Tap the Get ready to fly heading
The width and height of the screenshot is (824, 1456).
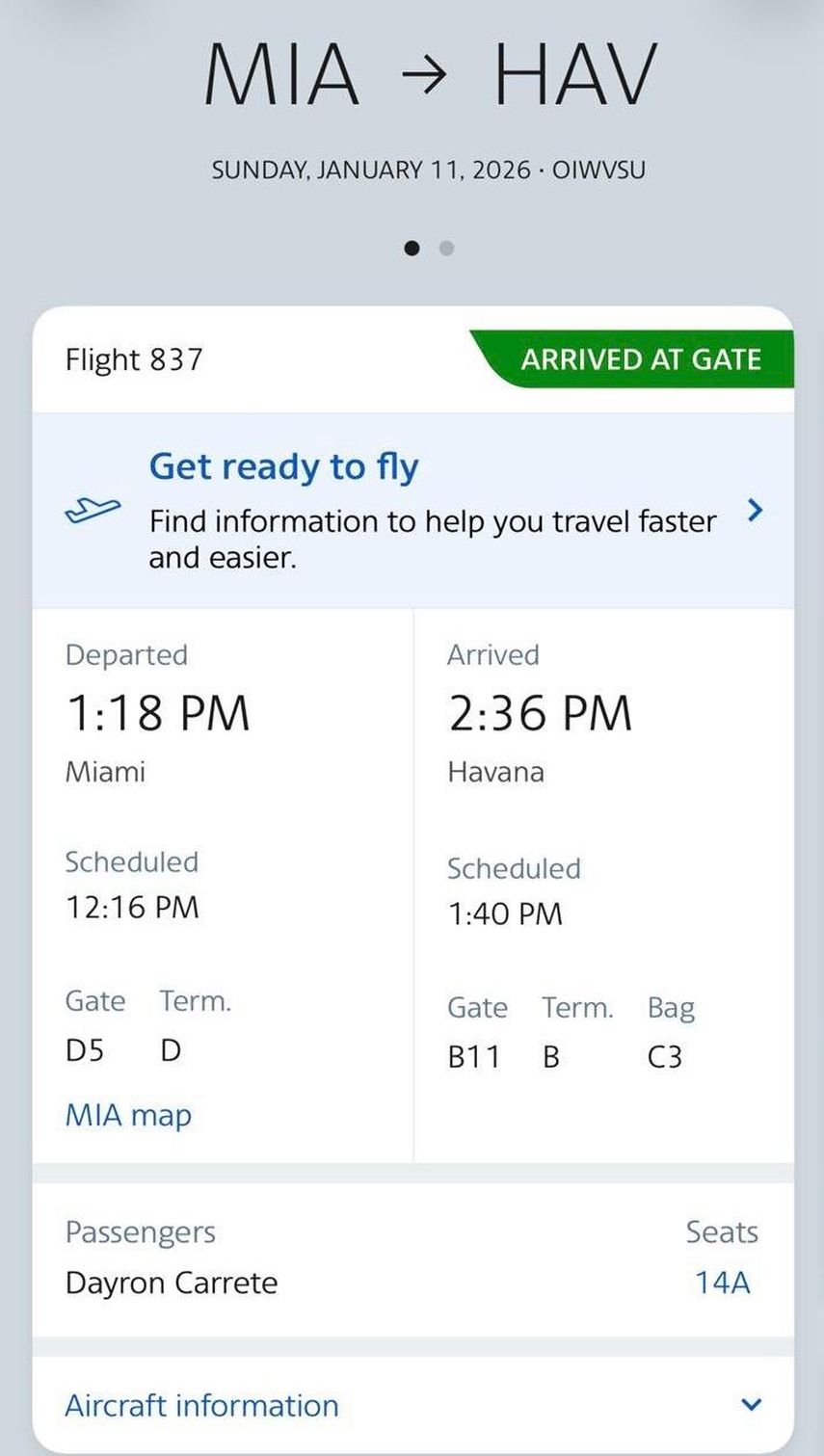[283, 466]
